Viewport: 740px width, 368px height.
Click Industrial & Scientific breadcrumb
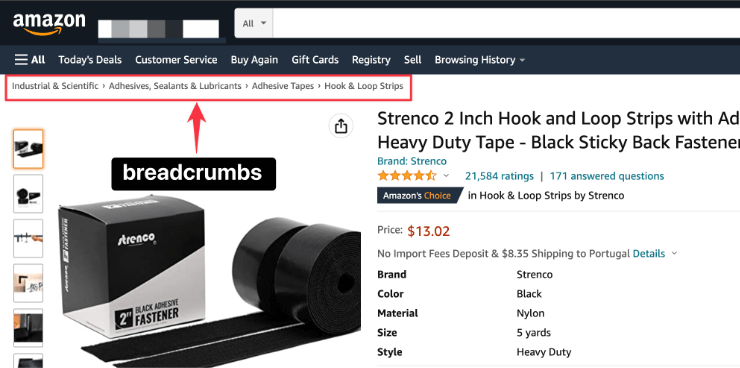[55, 86]
